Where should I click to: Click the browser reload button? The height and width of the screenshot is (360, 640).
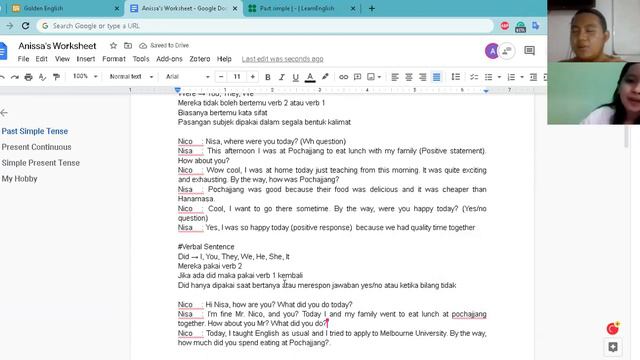[25, 26]
